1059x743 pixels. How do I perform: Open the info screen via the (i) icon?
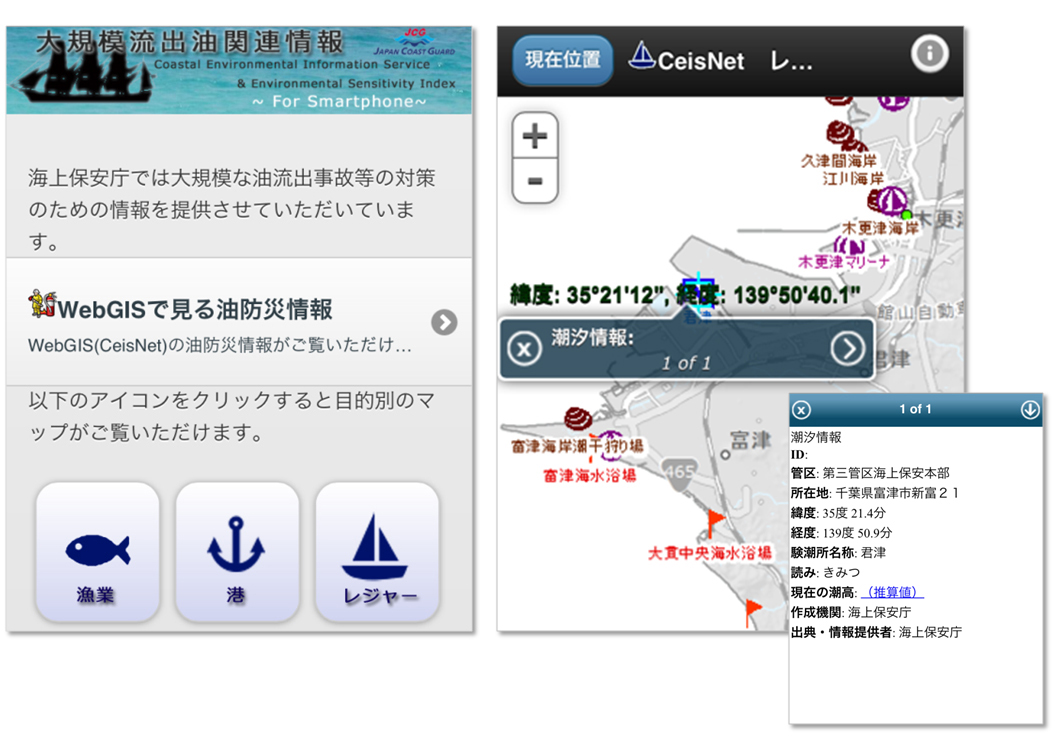click(929, 55)
